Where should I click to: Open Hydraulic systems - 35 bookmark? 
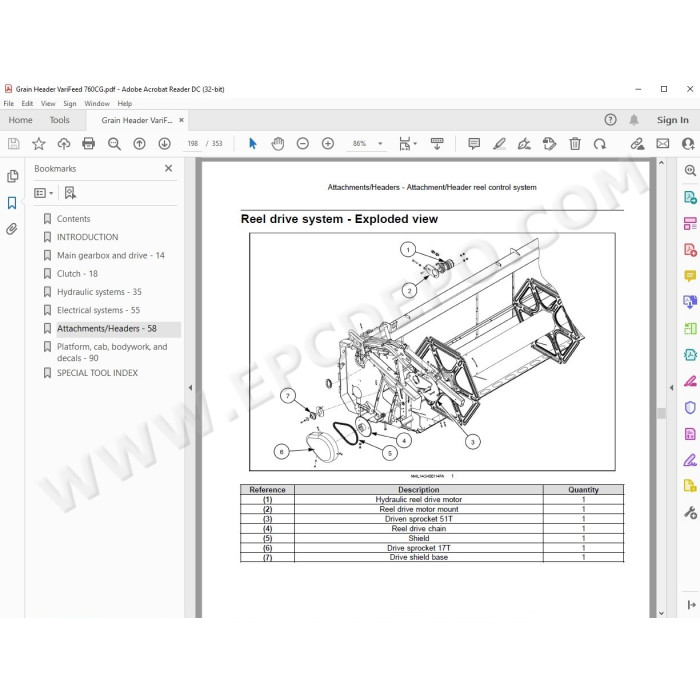[99, 292]
